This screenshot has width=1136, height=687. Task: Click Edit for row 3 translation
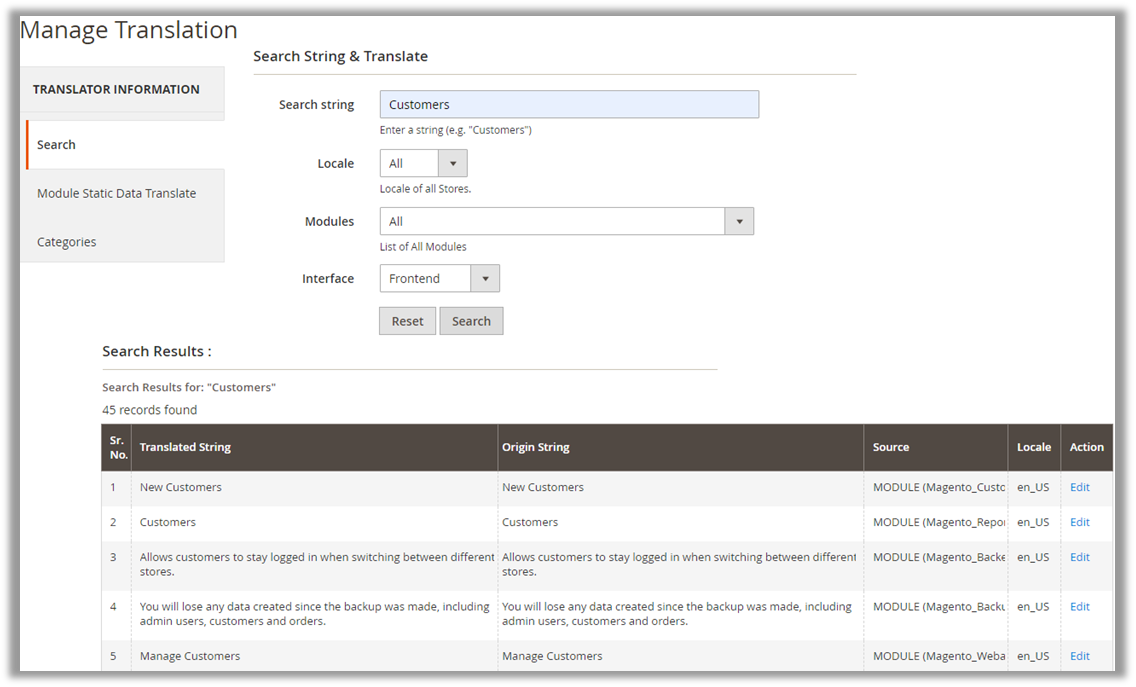click(1079, 558)
